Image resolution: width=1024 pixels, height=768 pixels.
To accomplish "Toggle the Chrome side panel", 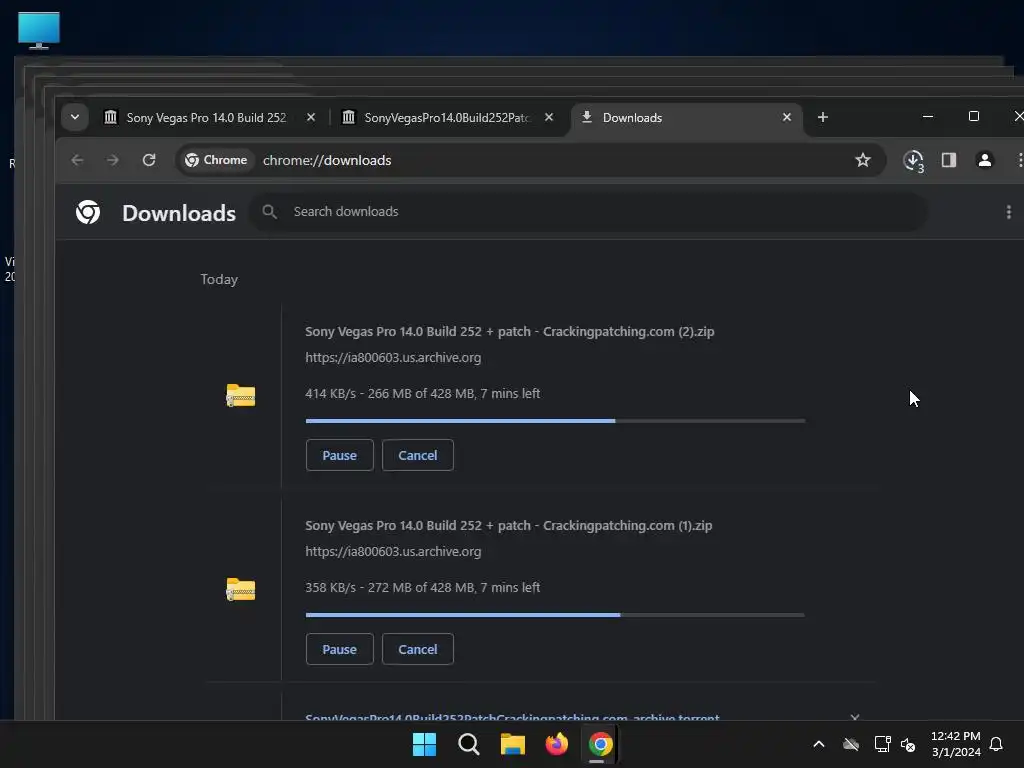I will [949, 160].
